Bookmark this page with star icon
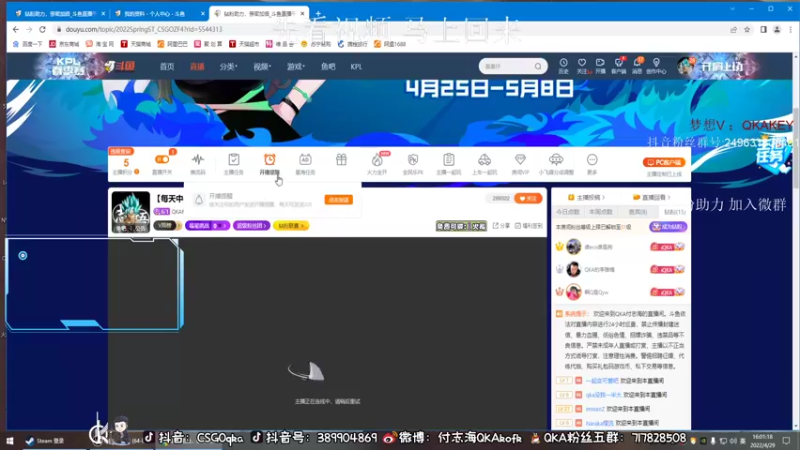 [x=747, y=30]
